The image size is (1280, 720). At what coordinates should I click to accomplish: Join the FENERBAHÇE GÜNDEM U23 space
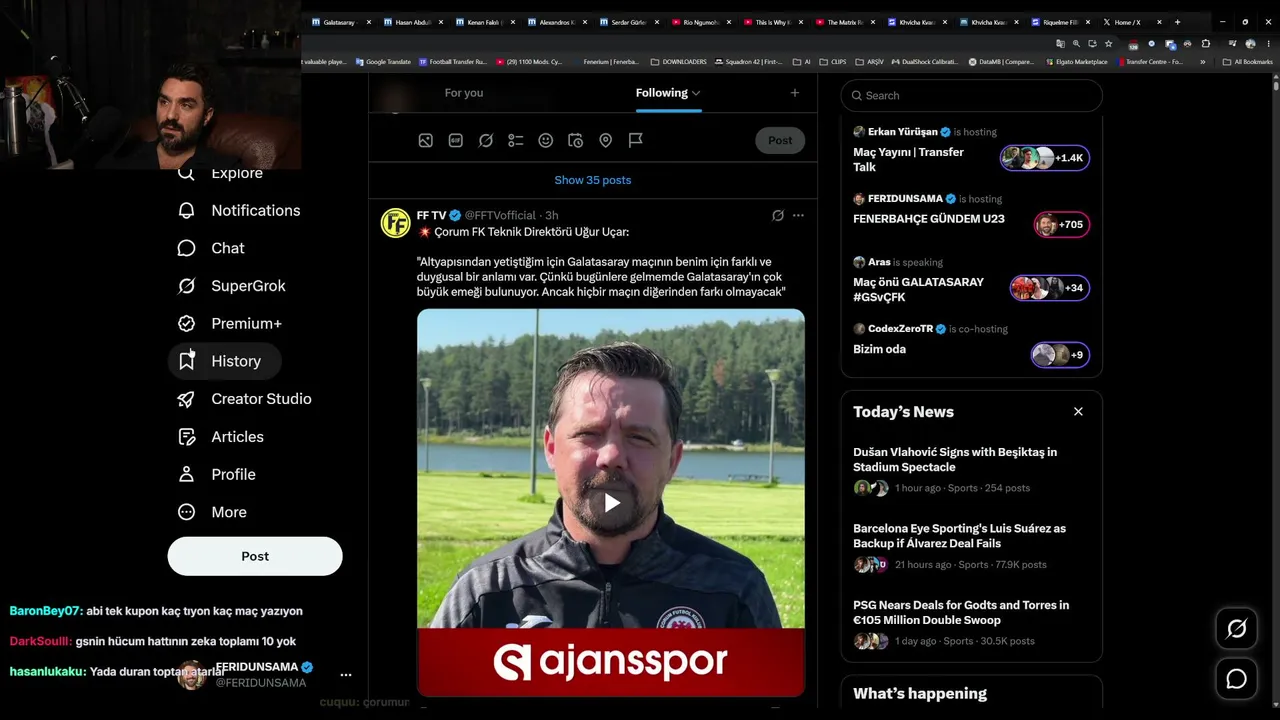click(1062, 225)
